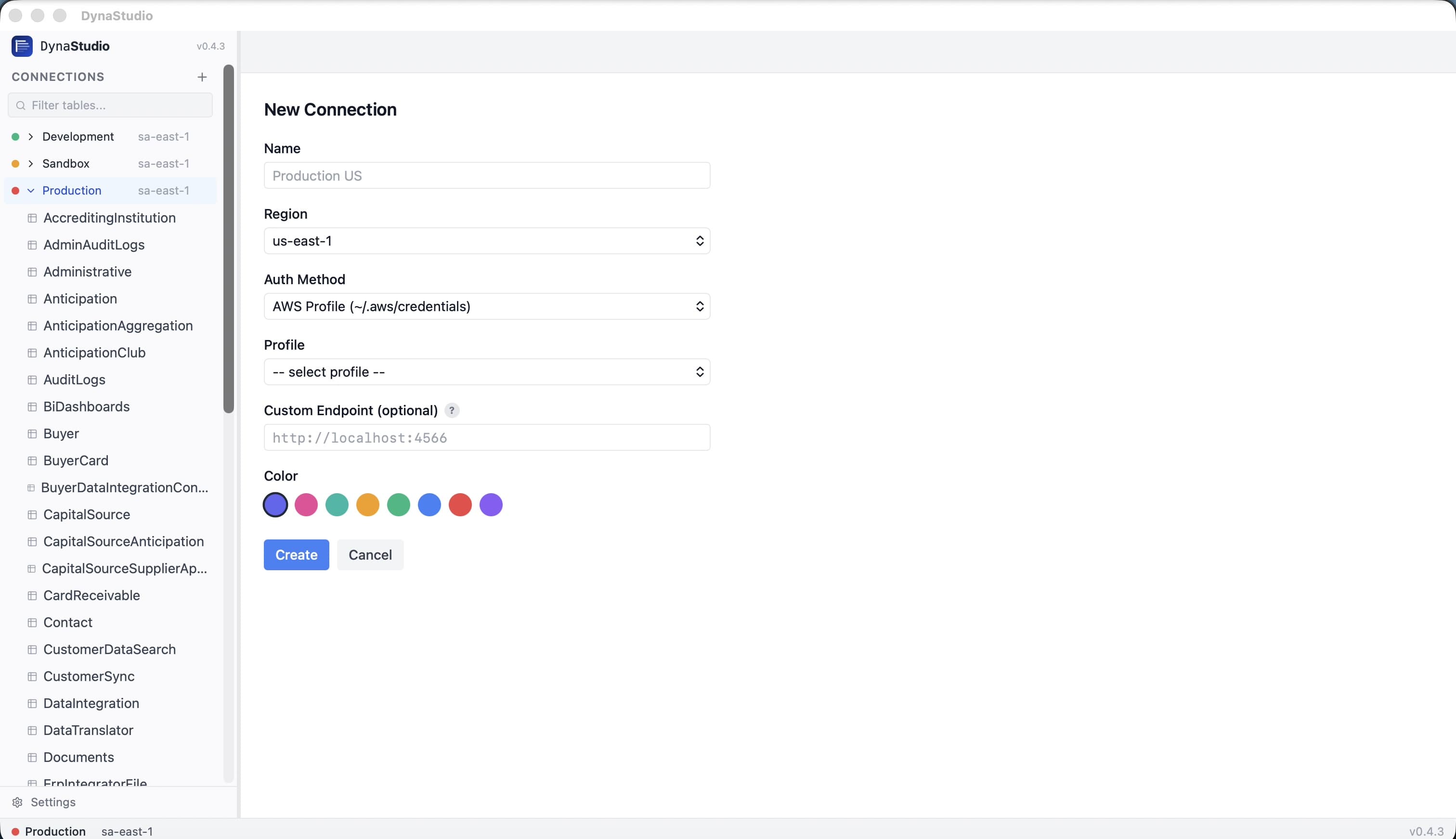The width and height of the screenshot is (1456, 839).
Task: Click the DynaStudio logo icon
Action: [x=22, y=46]
